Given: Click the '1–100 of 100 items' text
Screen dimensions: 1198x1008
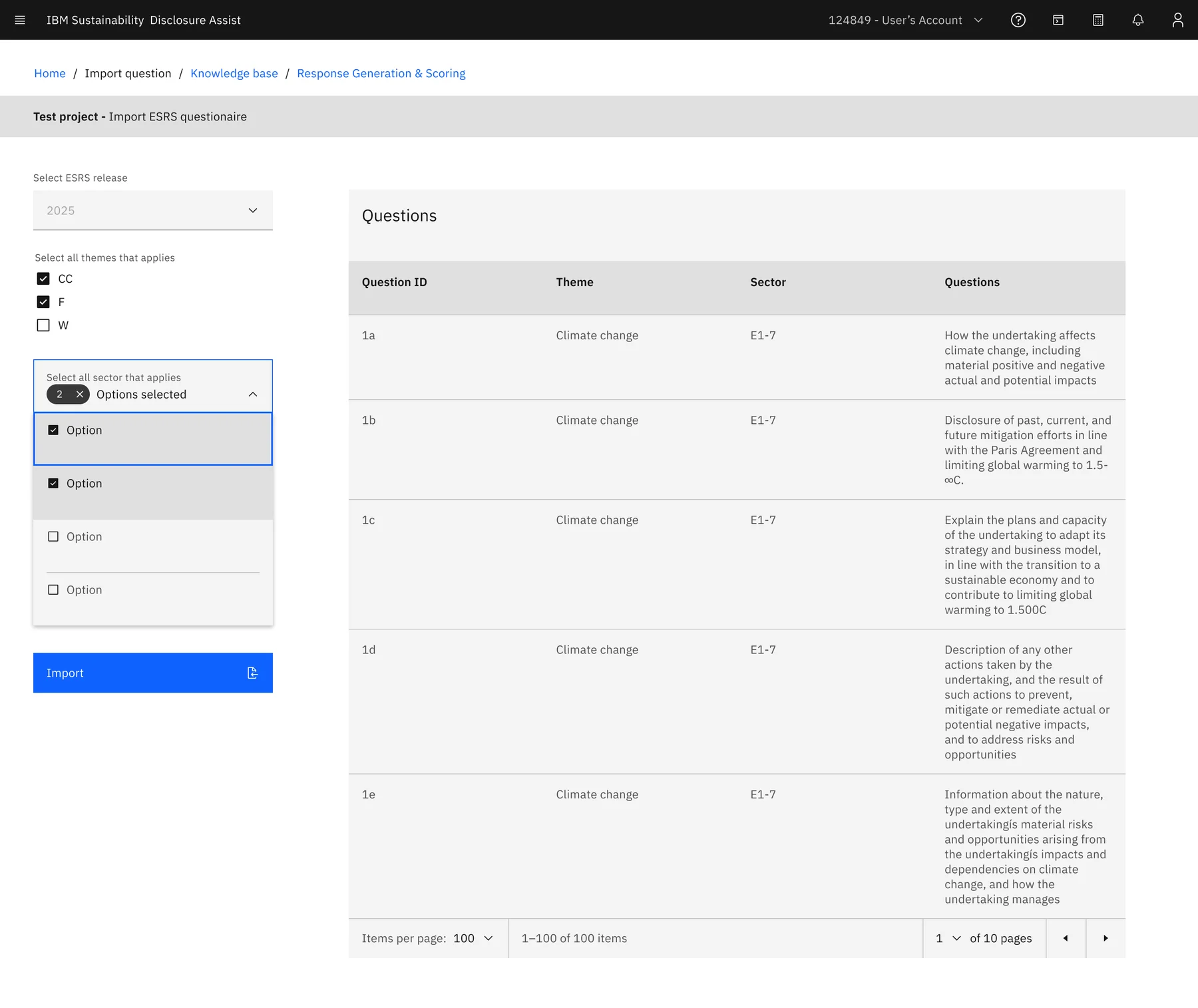Looking at the screenshot, I should click(x=574, y=938).
